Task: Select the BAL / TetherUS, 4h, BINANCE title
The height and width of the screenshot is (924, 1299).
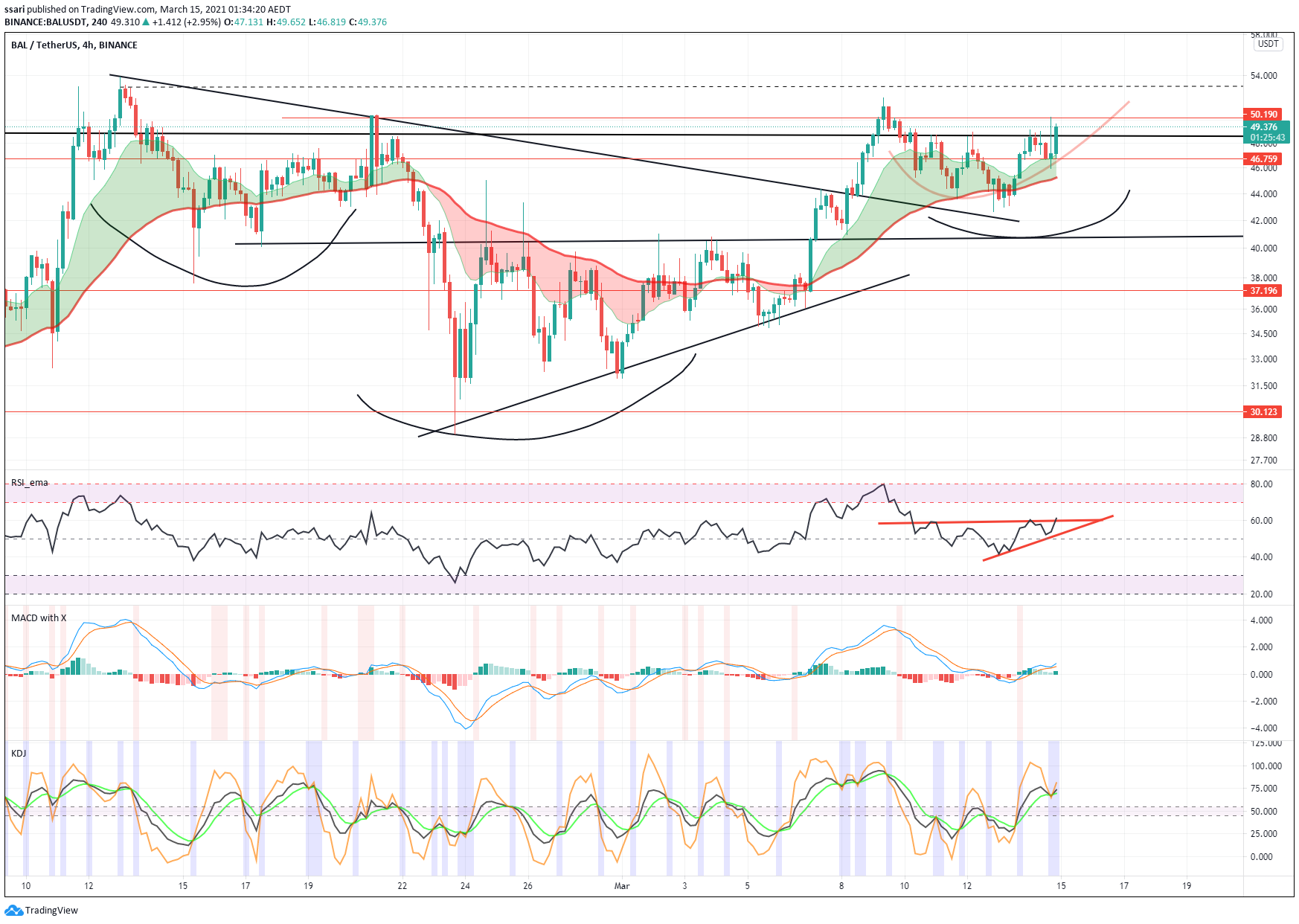Action: 74,45
